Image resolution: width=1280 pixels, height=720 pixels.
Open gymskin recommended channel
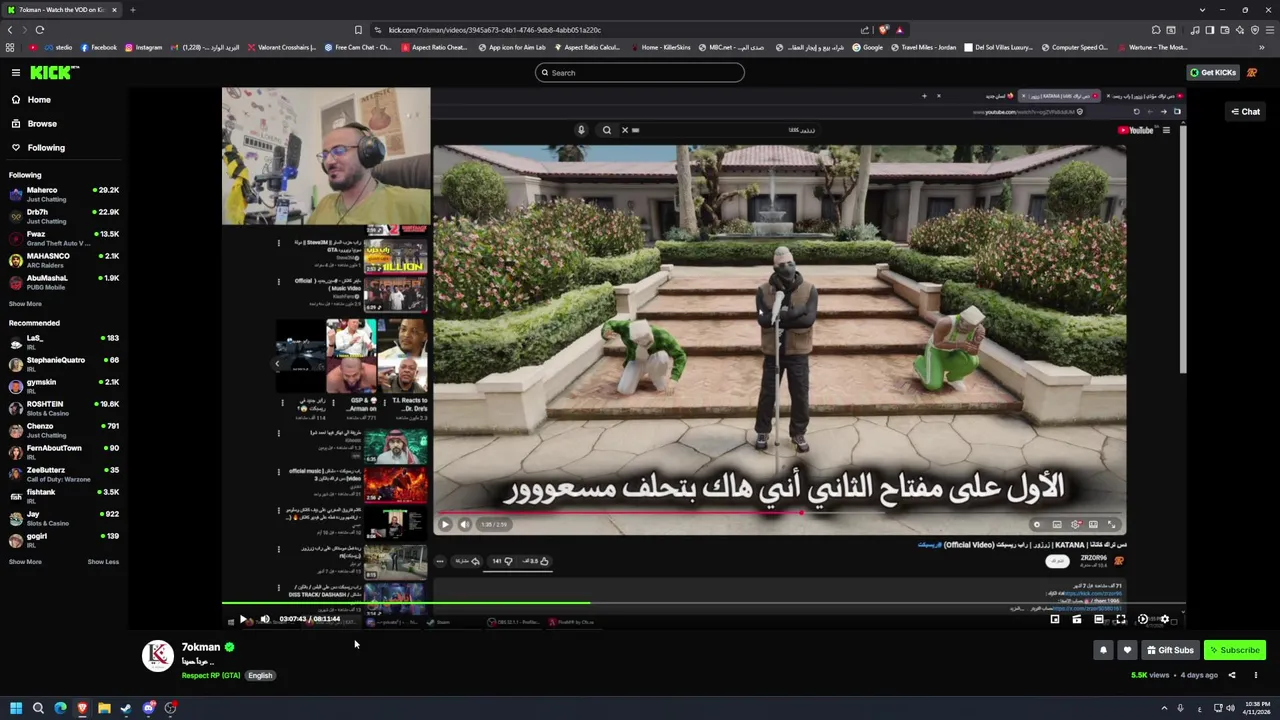click(64, 386)
